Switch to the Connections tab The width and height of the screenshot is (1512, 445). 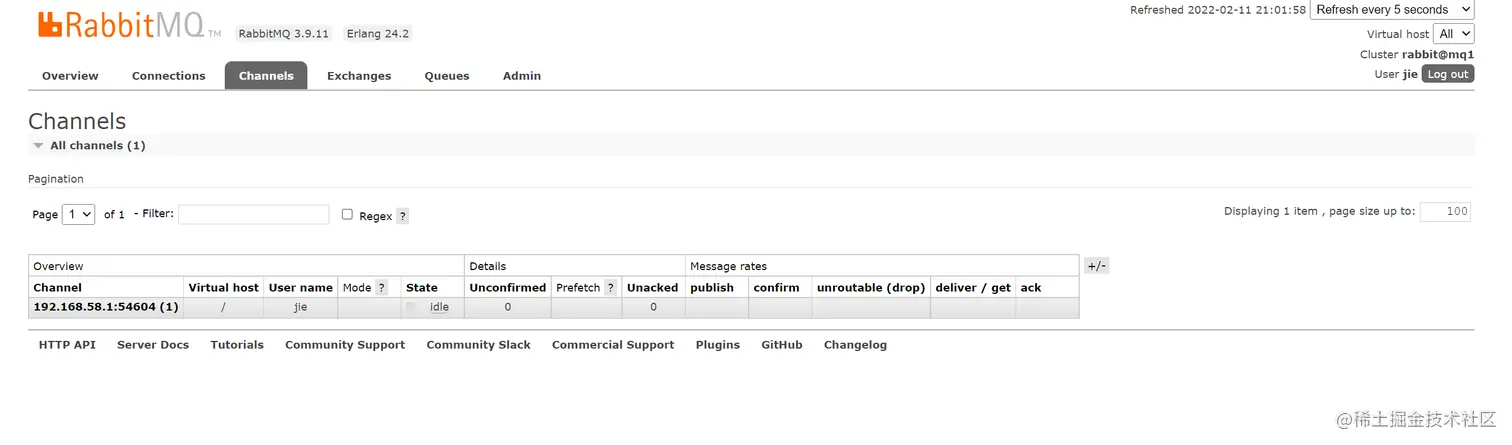(x=168, y=76)
